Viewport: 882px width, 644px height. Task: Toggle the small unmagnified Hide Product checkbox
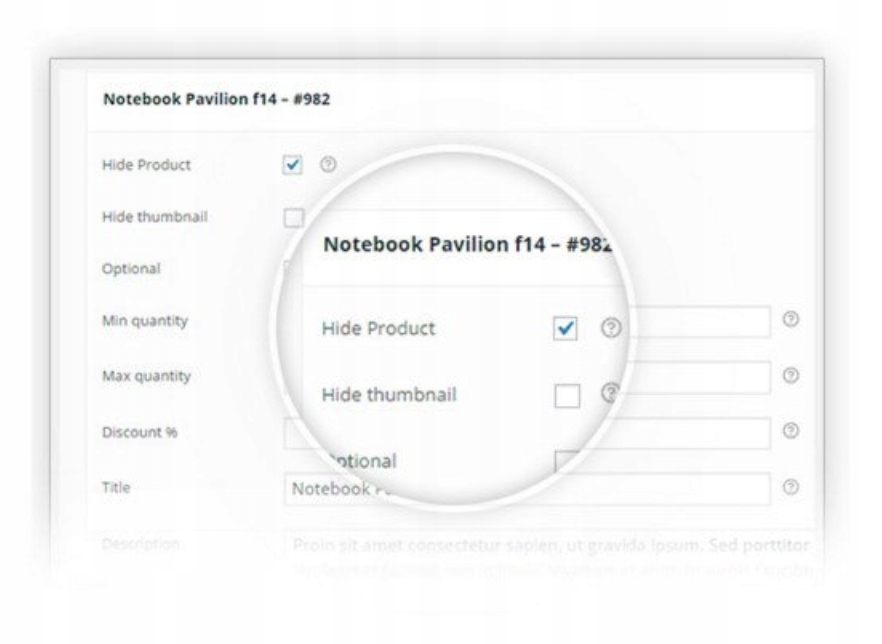(293, 165)
